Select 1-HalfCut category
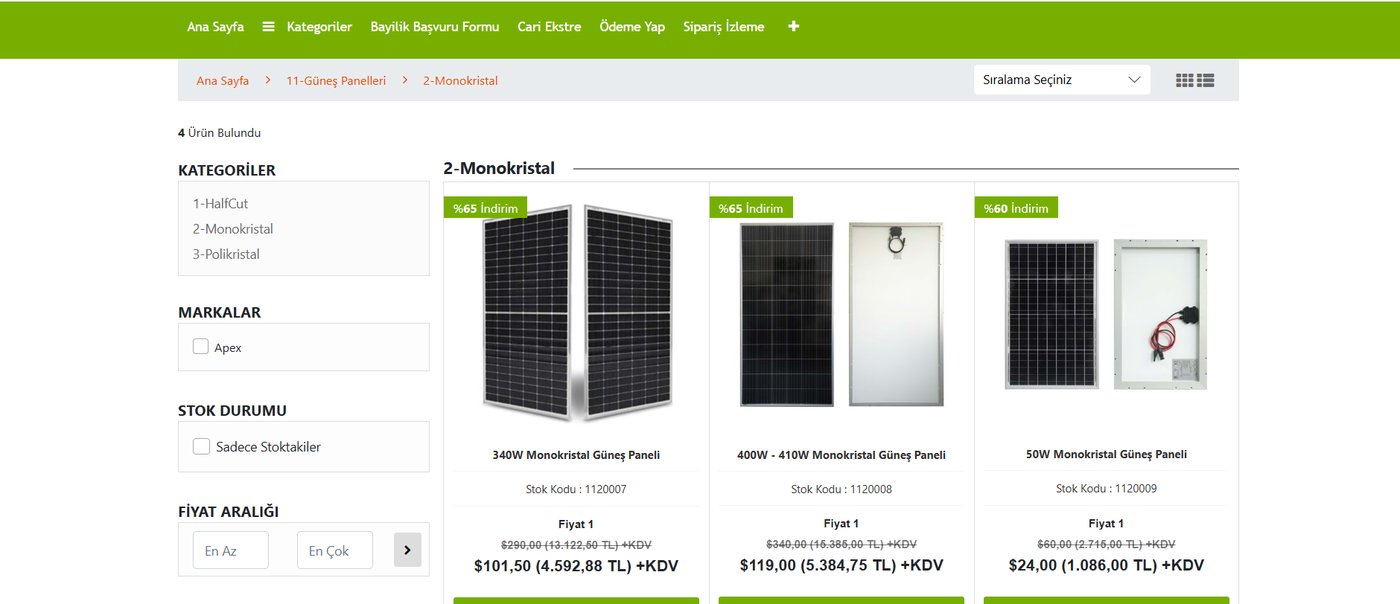The image size is (1400, 604). (220, 203)
